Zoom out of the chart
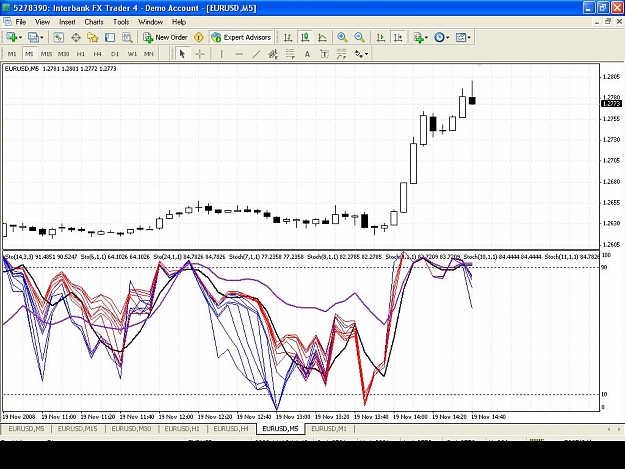Screen dimensions: 625x469 pos(359,37)
